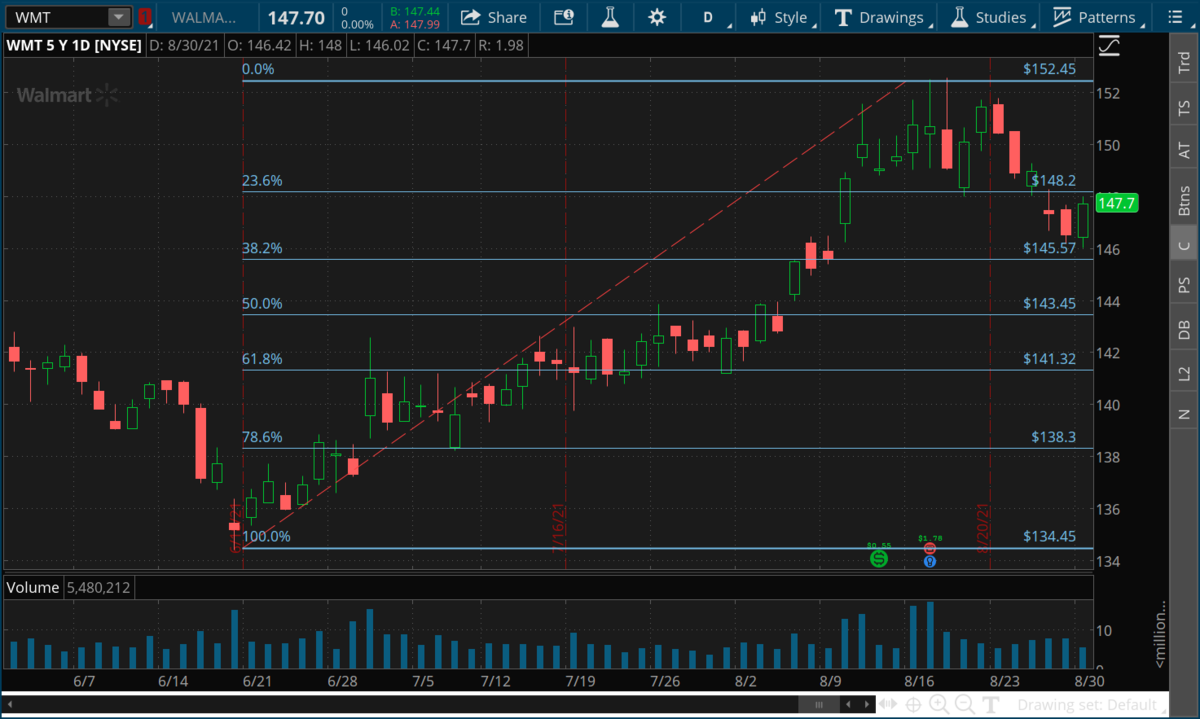
Task: Click the ask price A: 147.99
Action: 415,25
